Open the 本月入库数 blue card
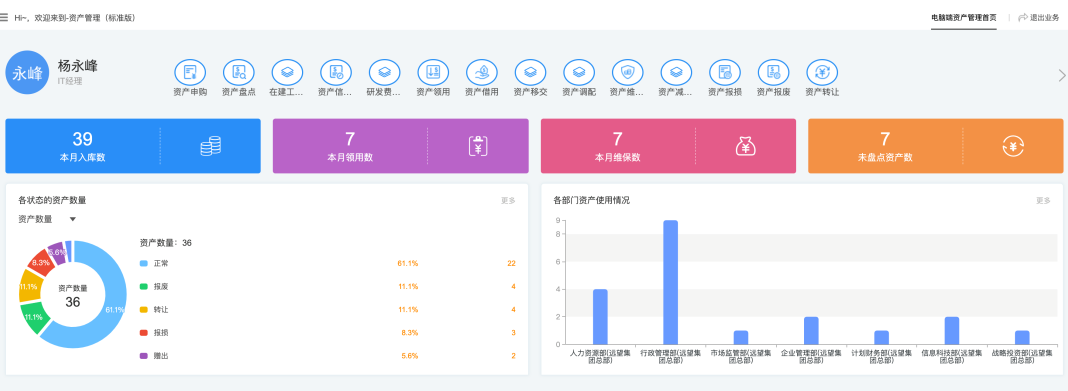This screenshot has height=391, width=1068. click(133, 146)
